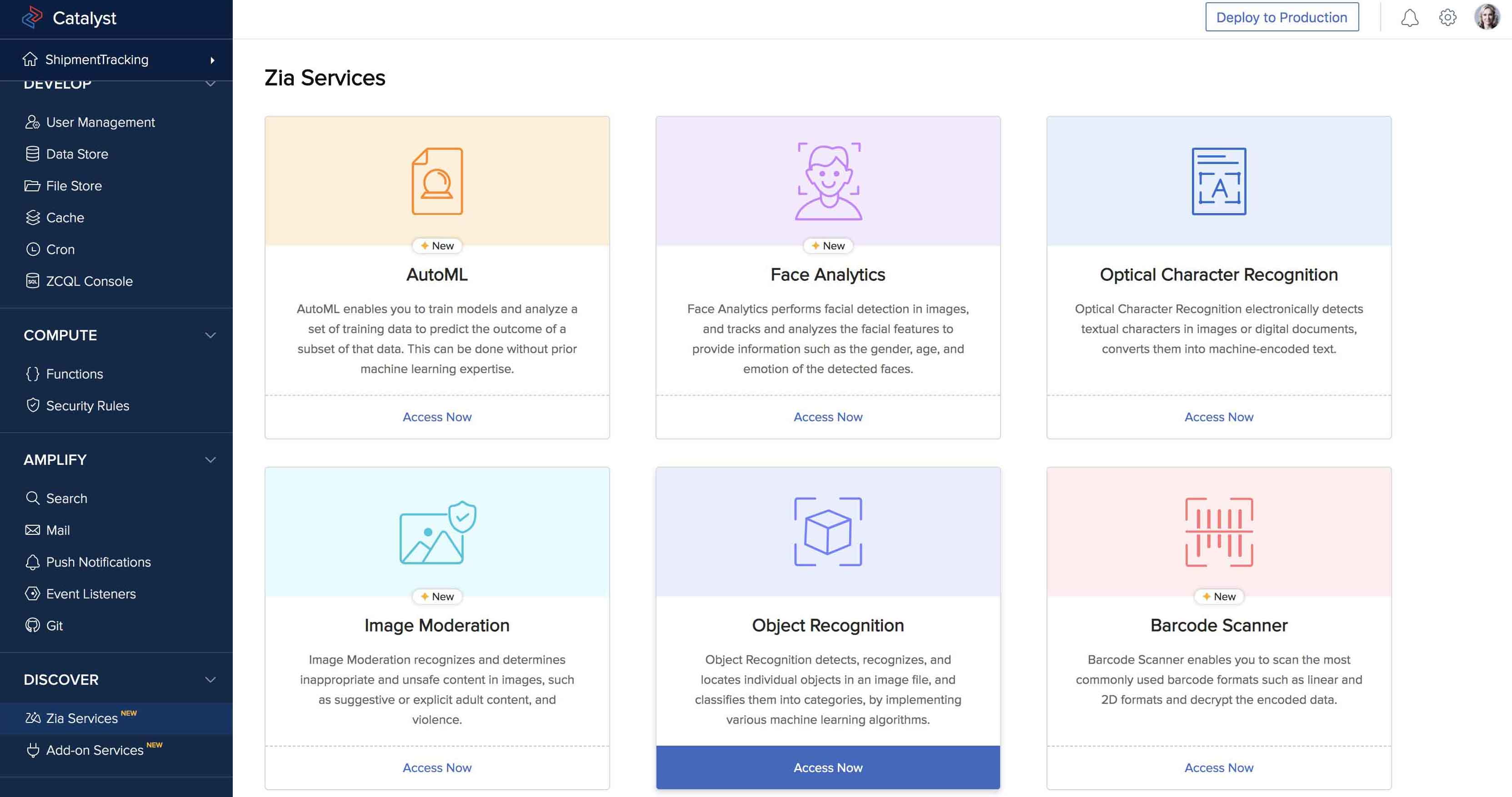This screenshot has height=797, width=1512.
Task: Click the Optical Character Recognition icon
Action: click(1219, 181)
